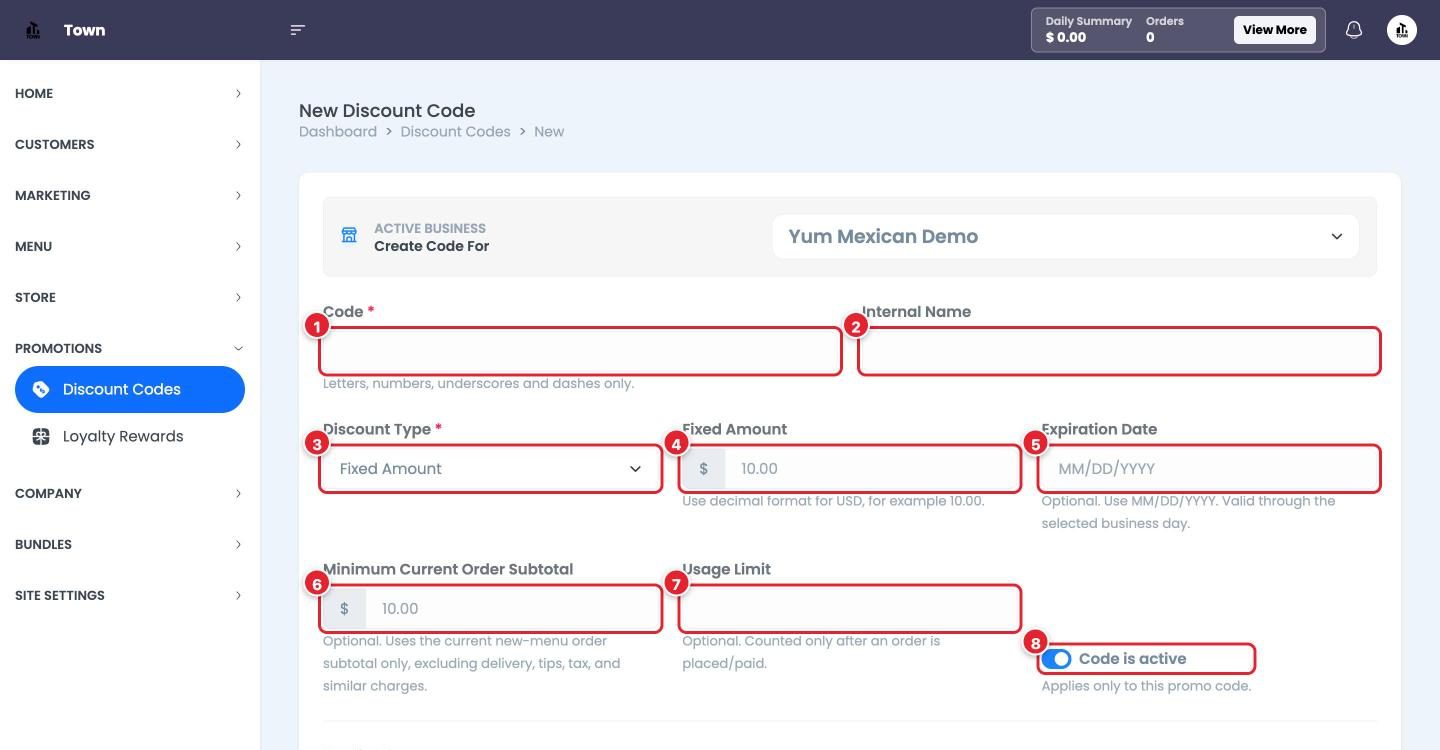
Task: Select Discount Codes in the sidebar
Action: pyautogui.click(x=130, y=390)
